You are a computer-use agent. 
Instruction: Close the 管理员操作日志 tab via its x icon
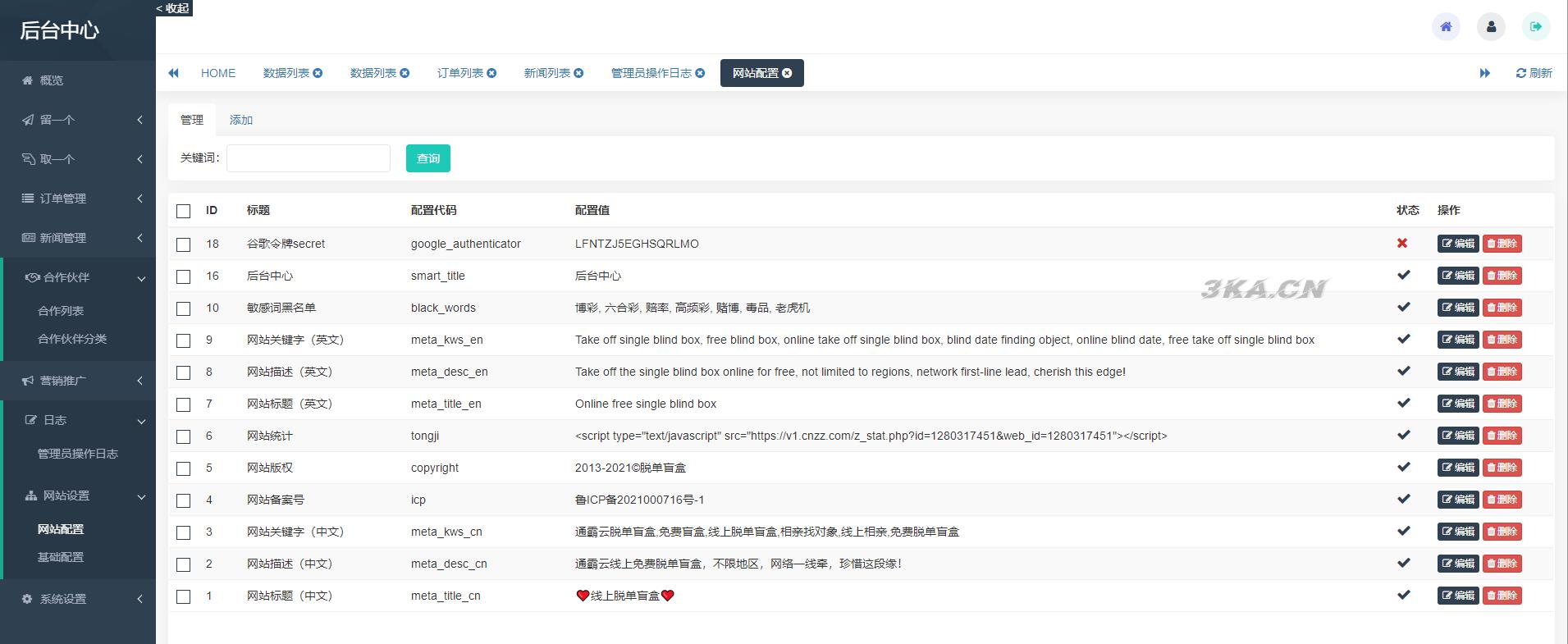click(x=700, y=73)
